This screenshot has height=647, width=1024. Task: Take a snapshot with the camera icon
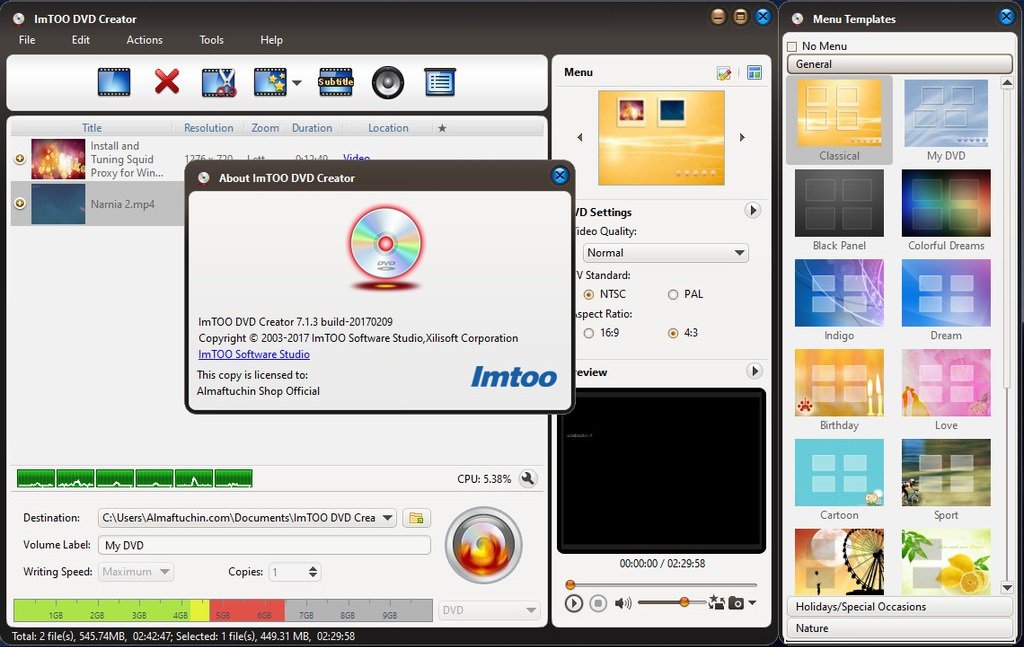click(x=736, y=603)
